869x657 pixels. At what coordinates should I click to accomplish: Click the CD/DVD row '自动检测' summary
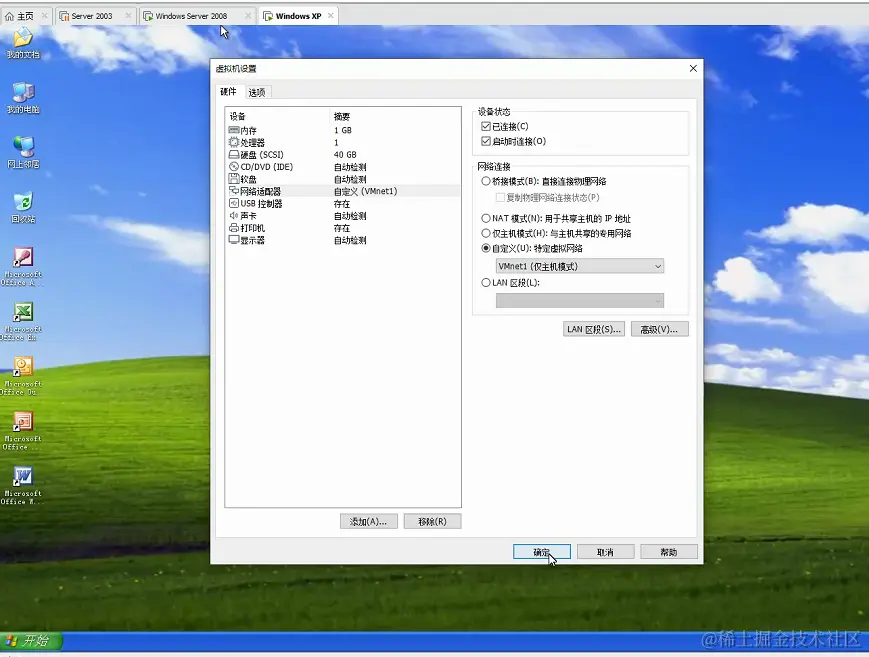pyautogui.click(x=350, y=167)
